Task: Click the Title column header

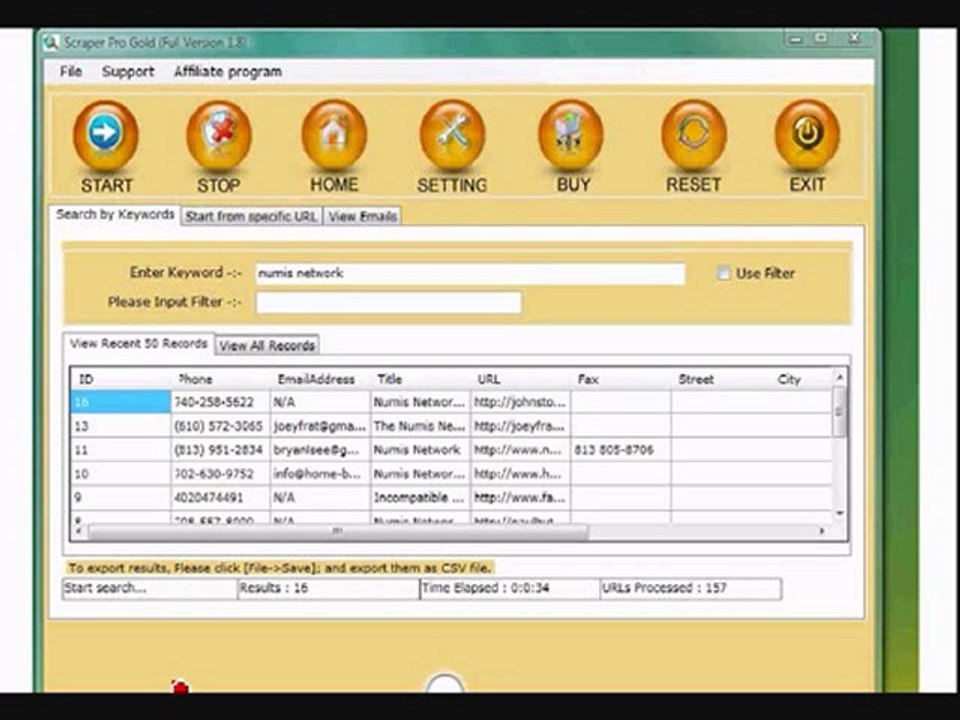Action: (x=421, y=380)
